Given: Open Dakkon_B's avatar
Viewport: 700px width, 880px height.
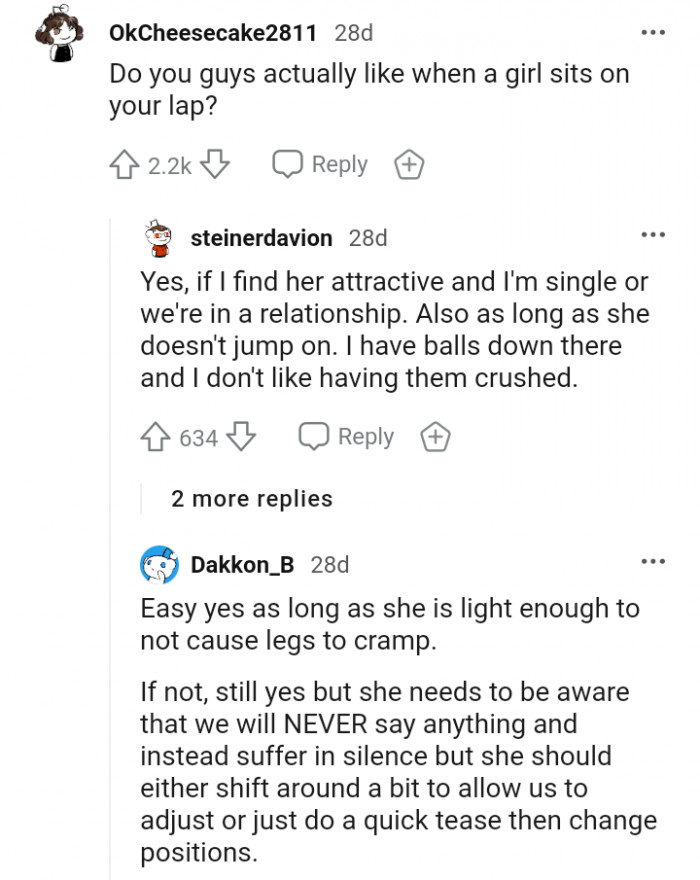Looking at the screenshot, I should (x=159, y=565).
